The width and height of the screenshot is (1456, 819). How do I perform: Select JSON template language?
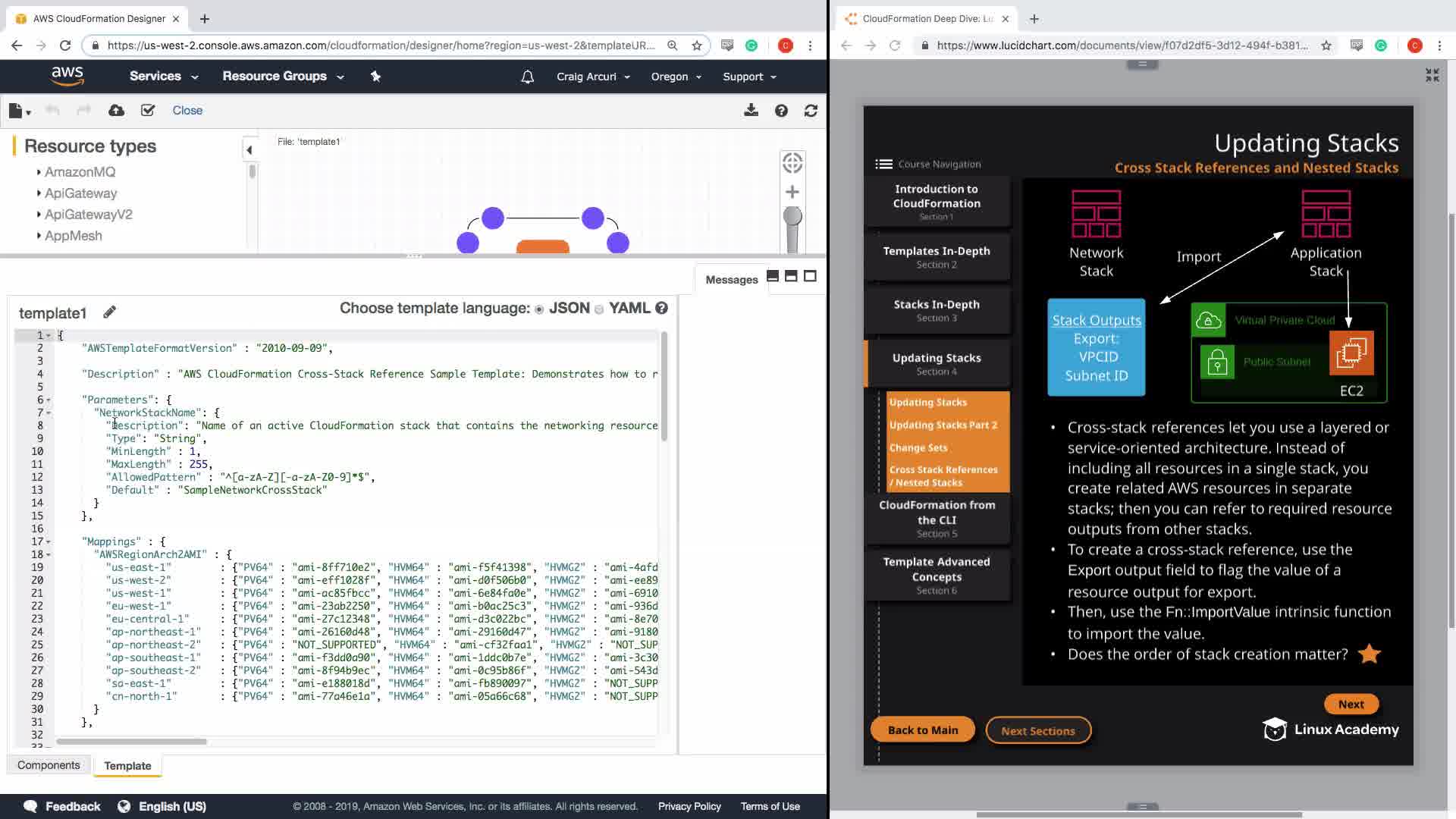click(x=539, y=309)
